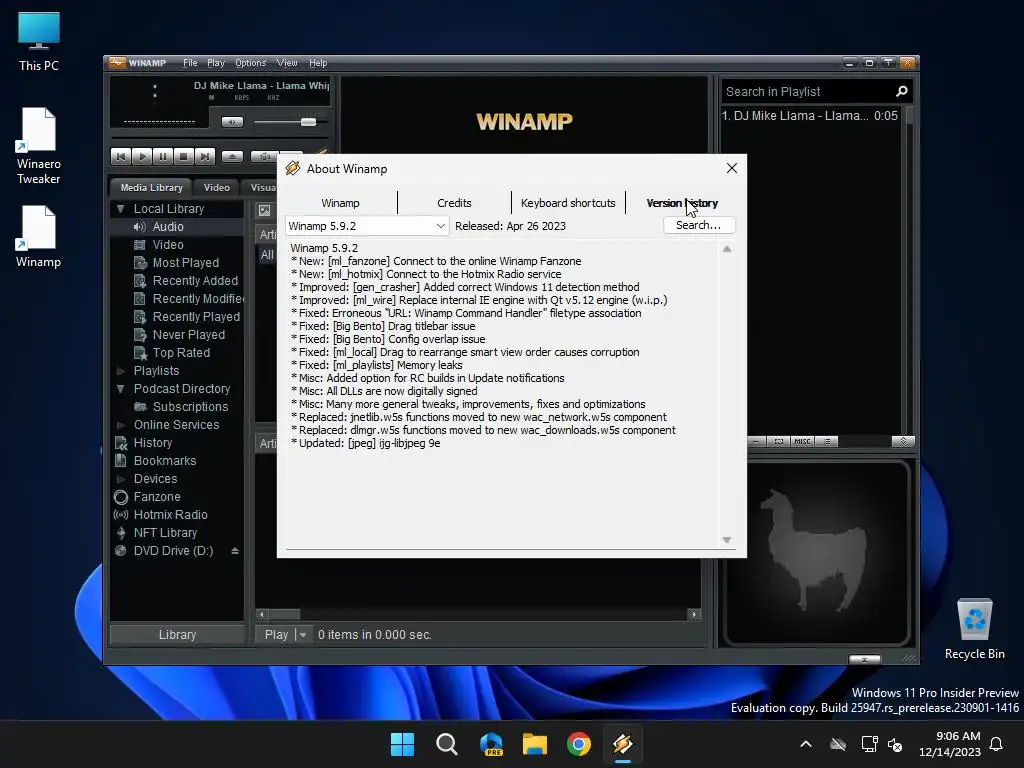This screenshot has width=1024, height=768.
Task: Click the Eject open file button
Action: pos(232,157)
